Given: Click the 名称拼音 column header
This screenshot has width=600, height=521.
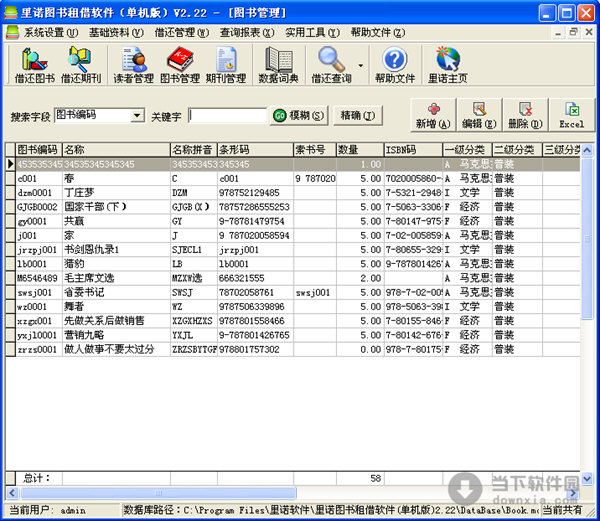Looking at the screenshot, I should [194, 150].
